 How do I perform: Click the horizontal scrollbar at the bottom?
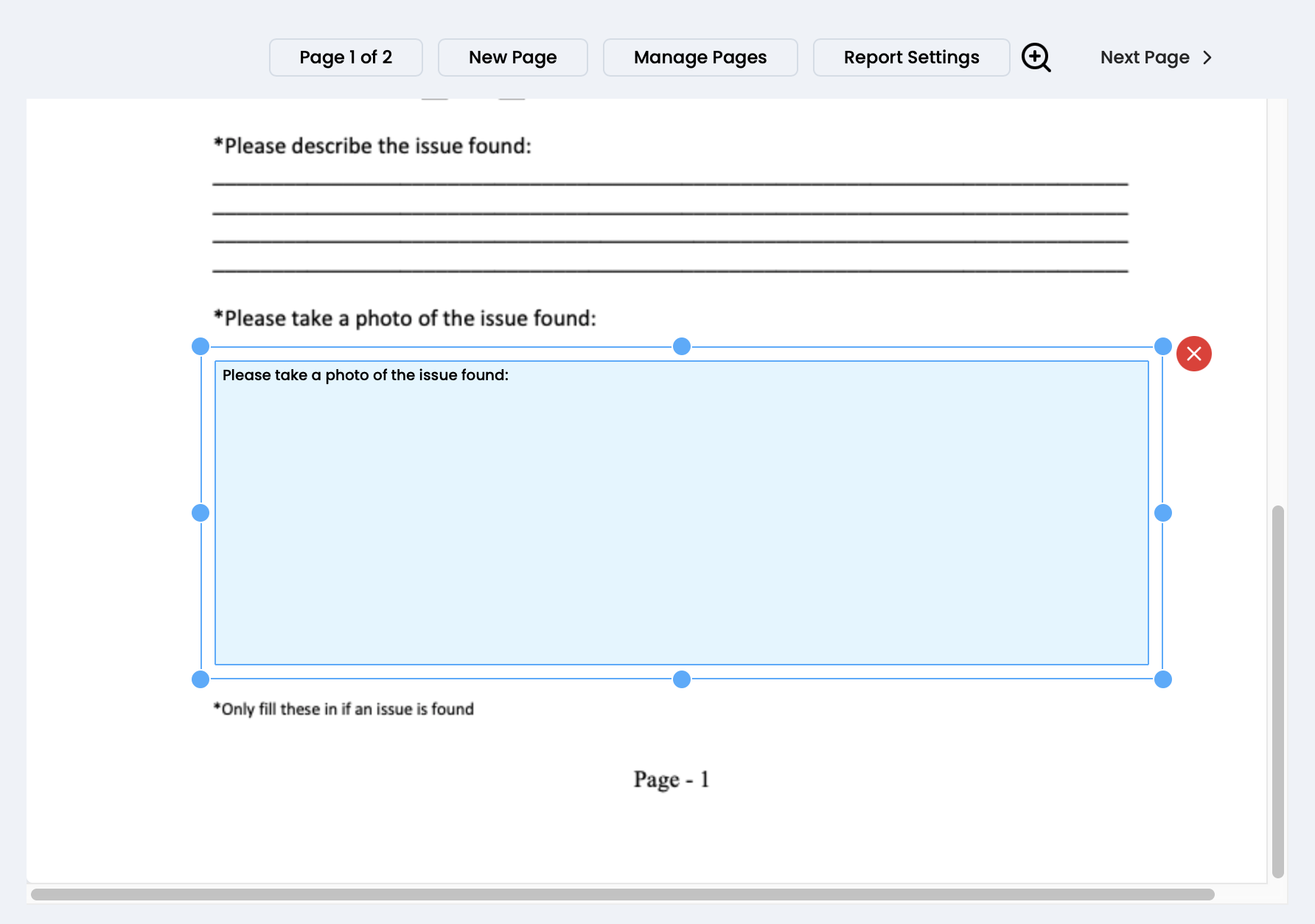(622, 895)
